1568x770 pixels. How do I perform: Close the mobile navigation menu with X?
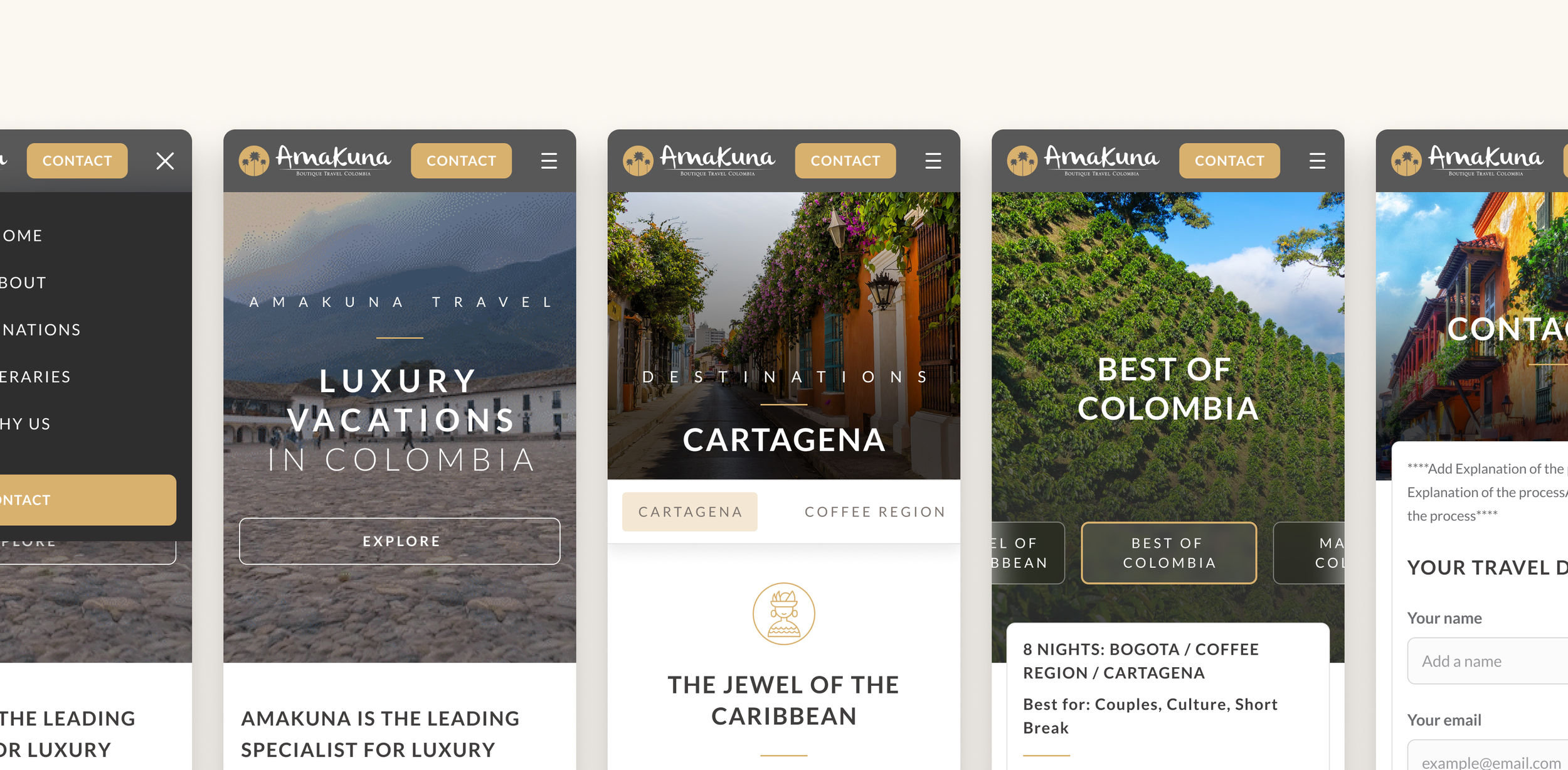[x=165, y=161]
